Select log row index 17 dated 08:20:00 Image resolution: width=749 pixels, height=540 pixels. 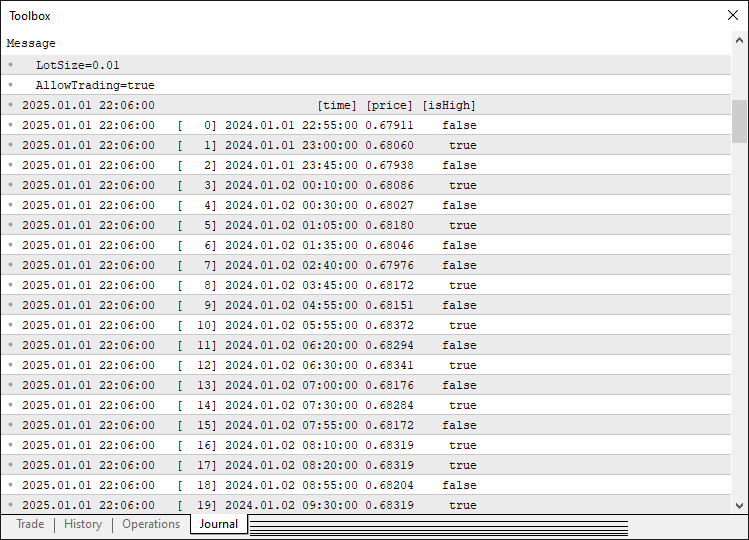click(x=366, y=465)
